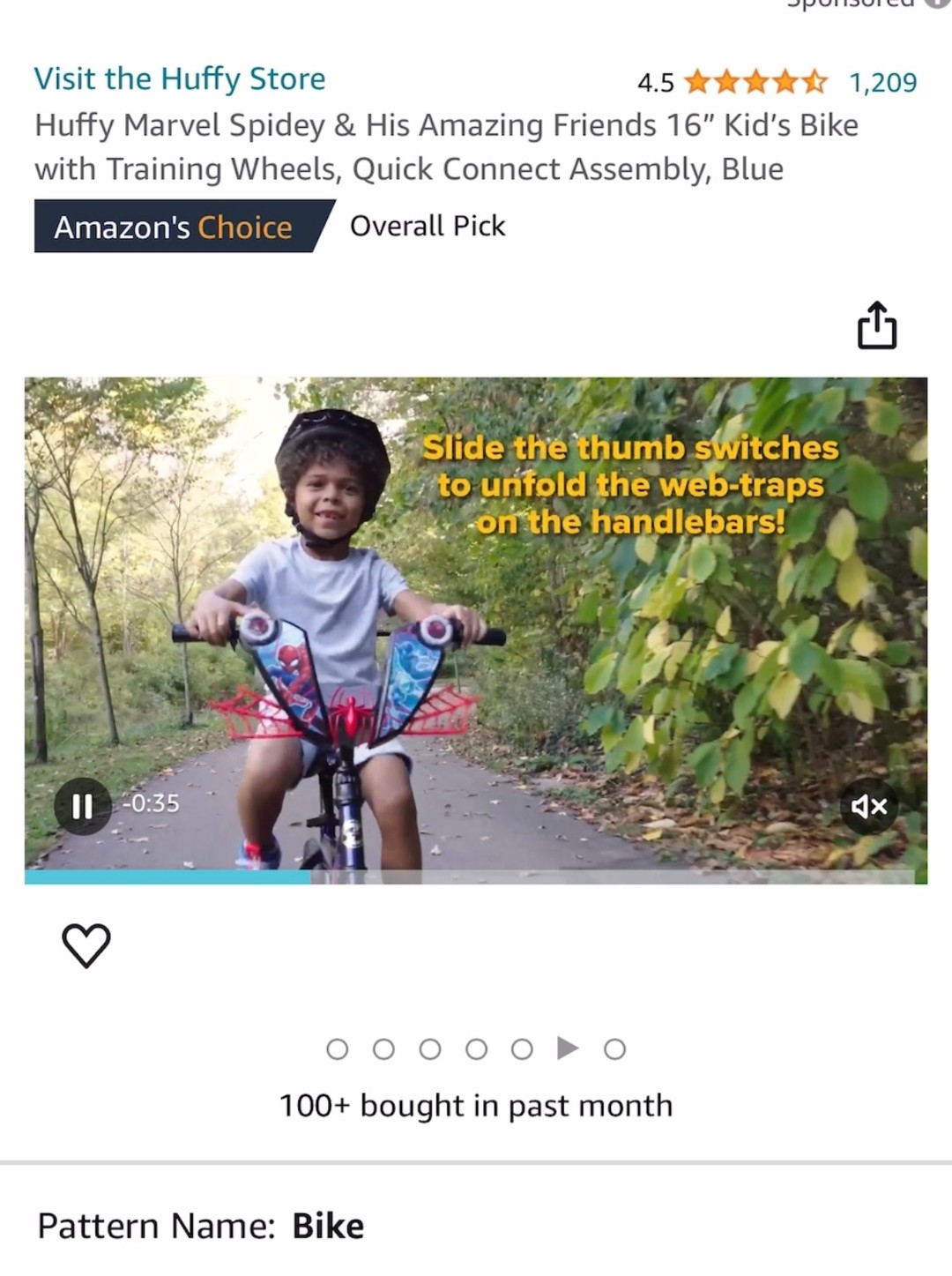Pause the product video
952x1276 pixels.
tap(82, 805)
